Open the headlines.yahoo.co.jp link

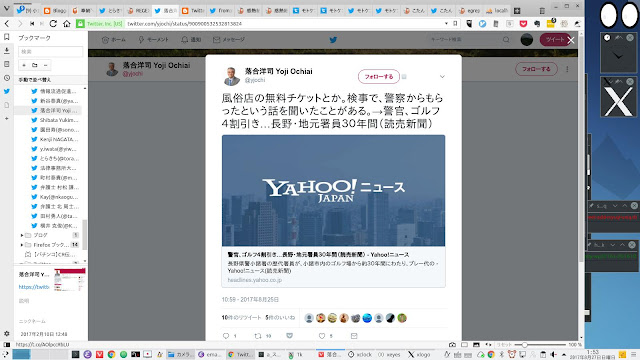(255, 280)
